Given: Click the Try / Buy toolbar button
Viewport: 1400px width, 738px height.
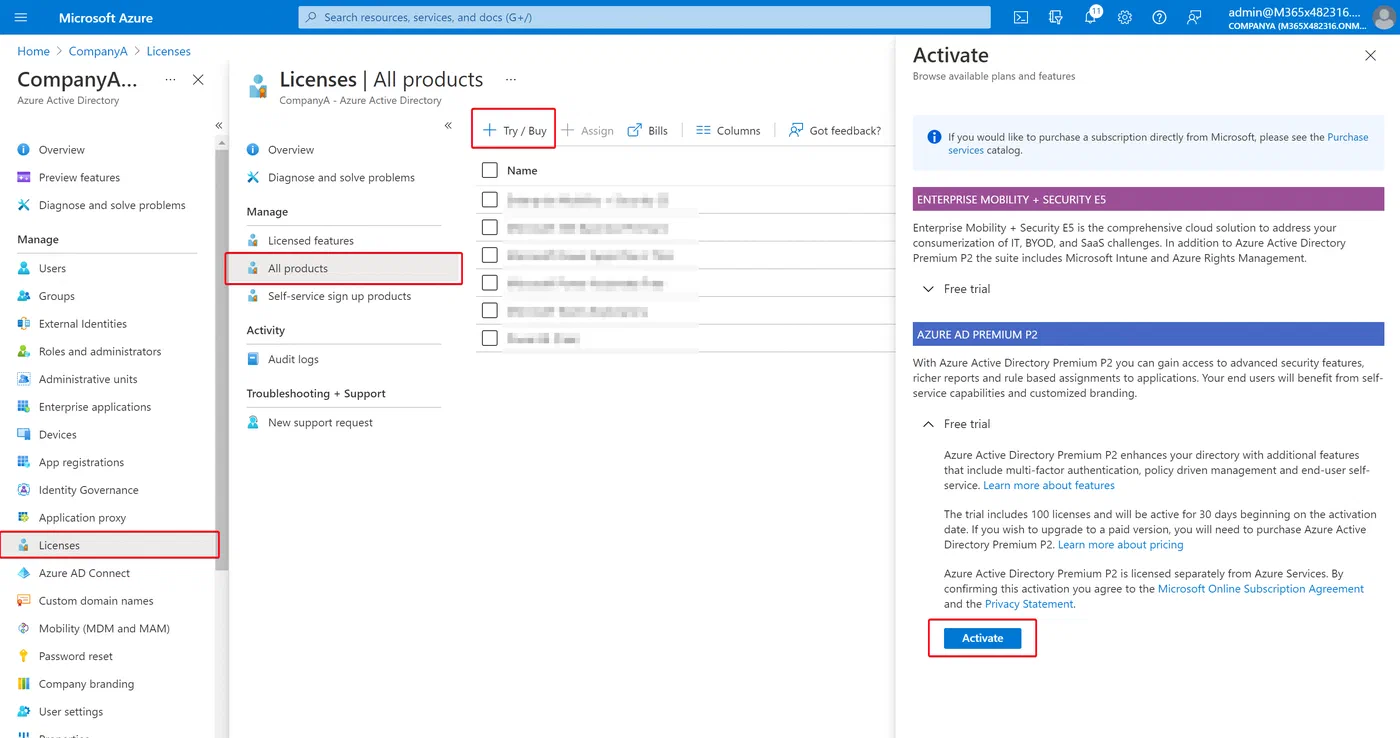Looking at the screenshot, I should [x=514, y=130].
